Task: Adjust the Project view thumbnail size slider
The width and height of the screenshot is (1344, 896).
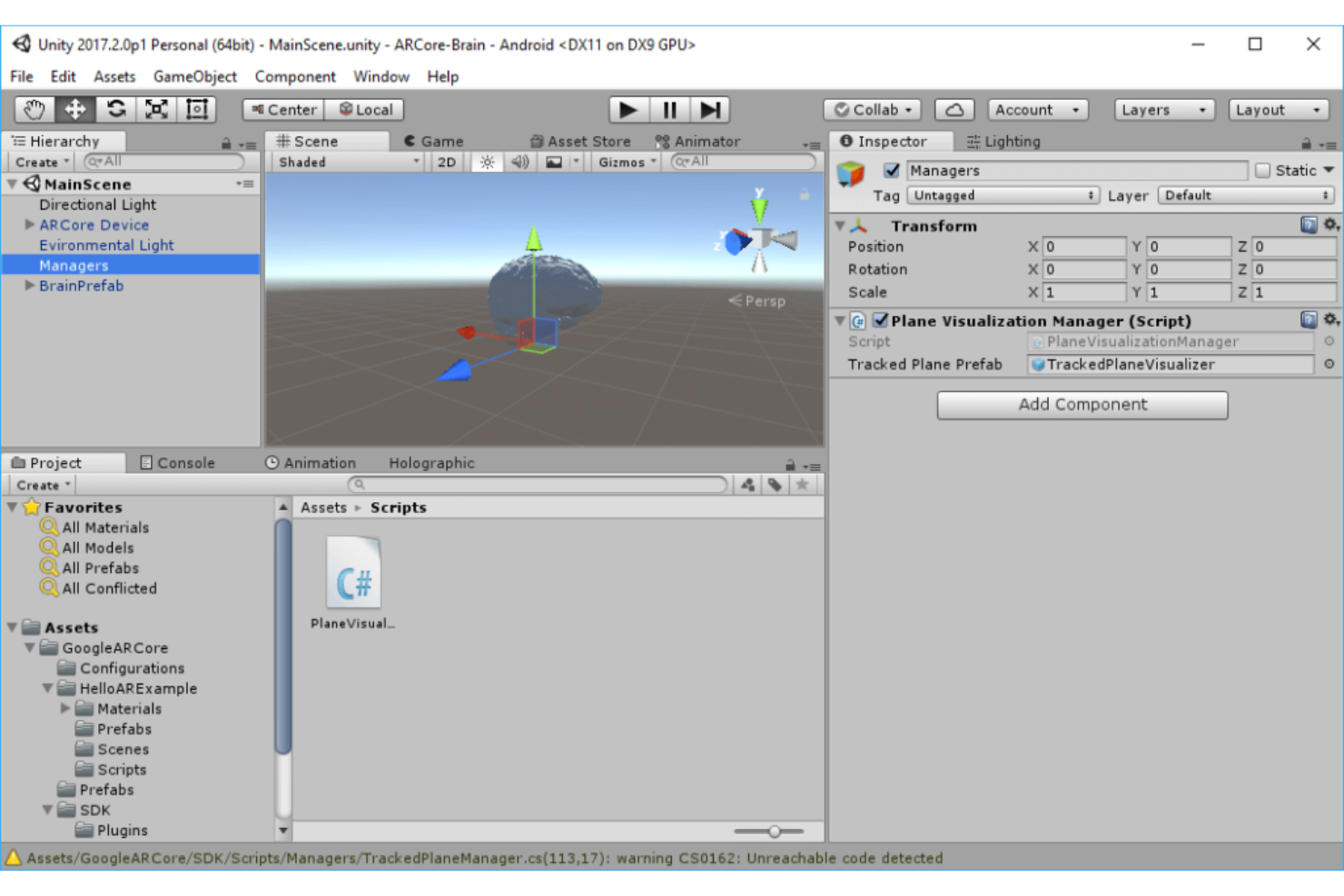Action: pyautogui.click(x=773, y=831)
